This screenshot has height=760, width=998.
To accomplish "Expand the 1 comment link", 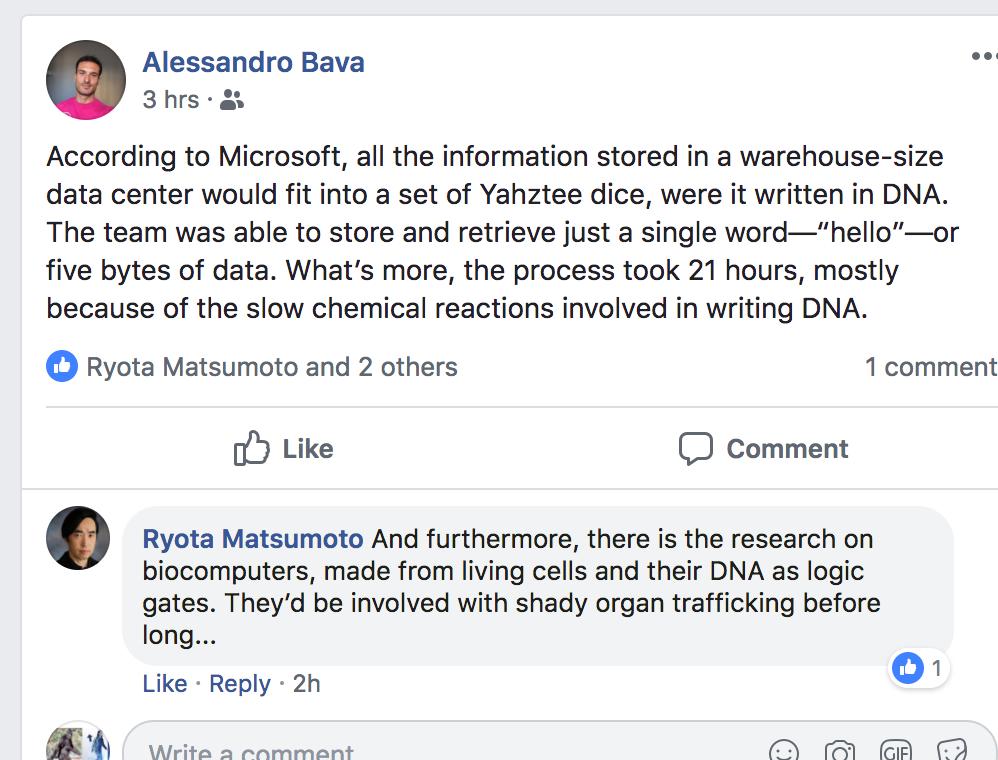I will click(931, 367).
